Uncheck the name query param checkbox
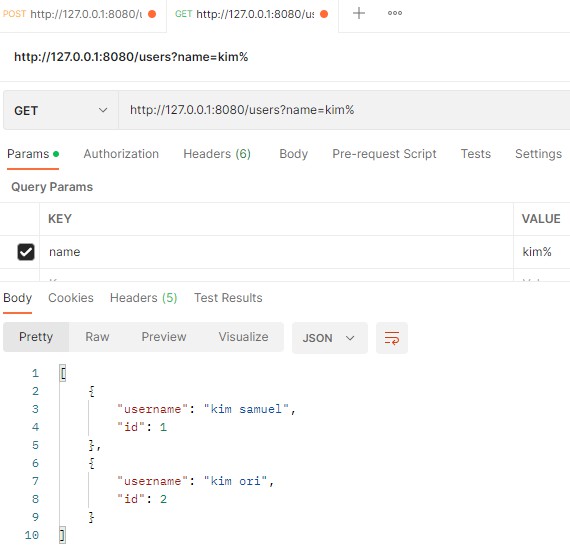 pos(26,252)
